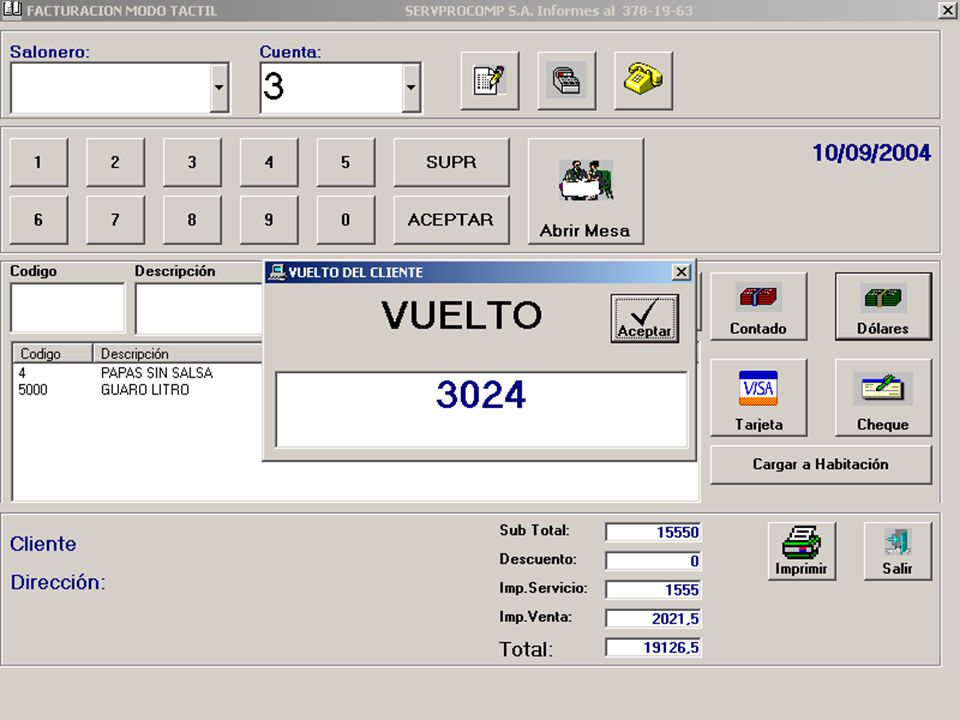The height and width of the screenshot is (720, 960).
Task: Close the Vuelto del Cliente dialog
Action: coord(681,272)
